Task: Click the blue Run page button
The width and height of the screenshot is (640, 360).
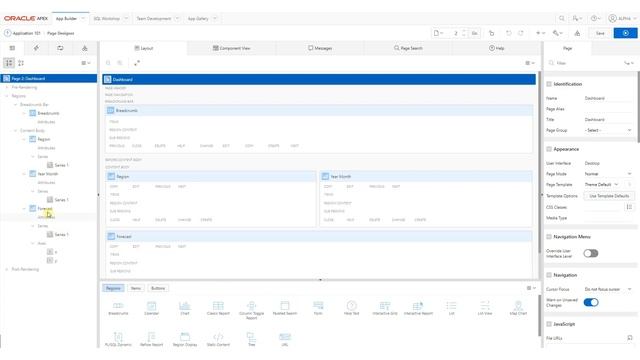Action: [x=625, y=33]
